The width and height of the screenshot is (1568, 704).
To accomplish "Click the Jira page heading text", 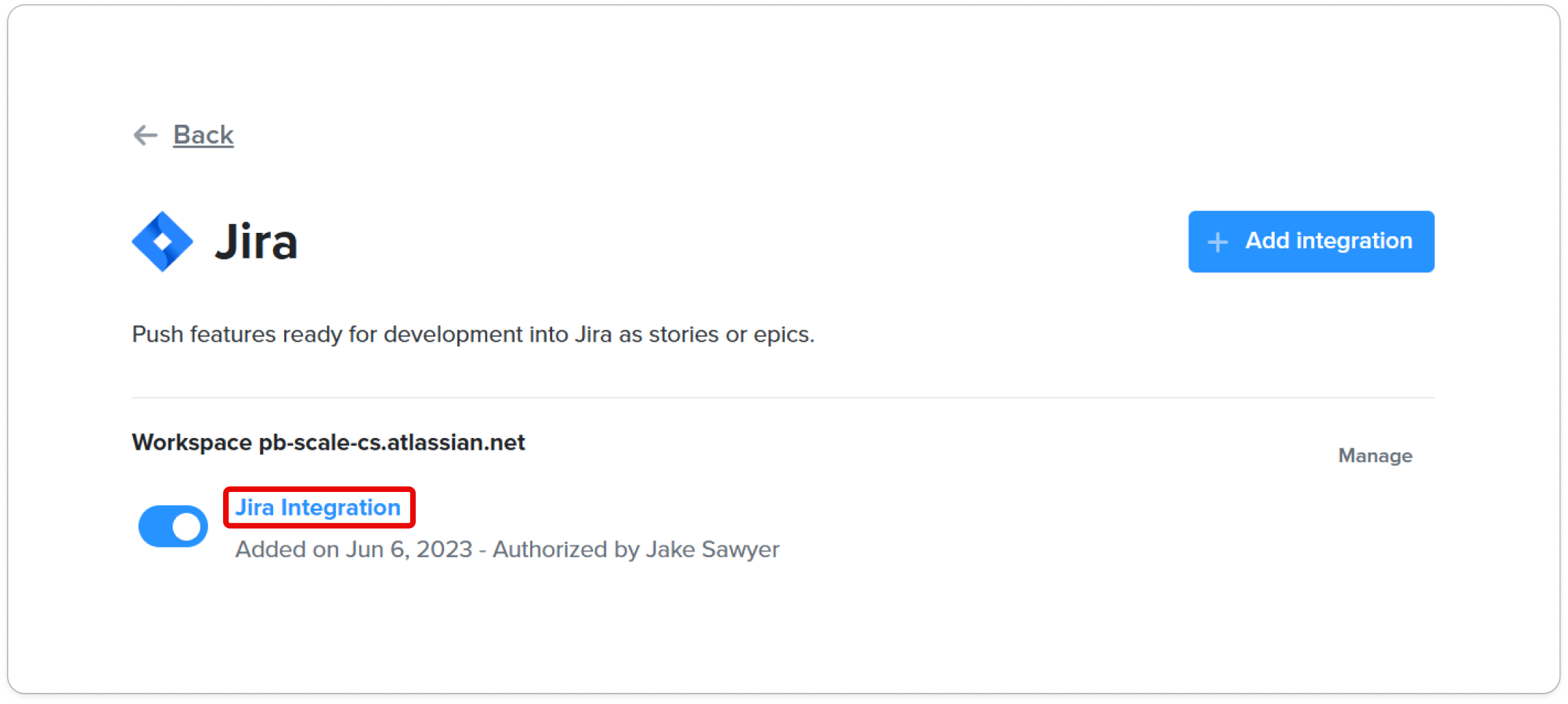I will (x=256, y=242).
